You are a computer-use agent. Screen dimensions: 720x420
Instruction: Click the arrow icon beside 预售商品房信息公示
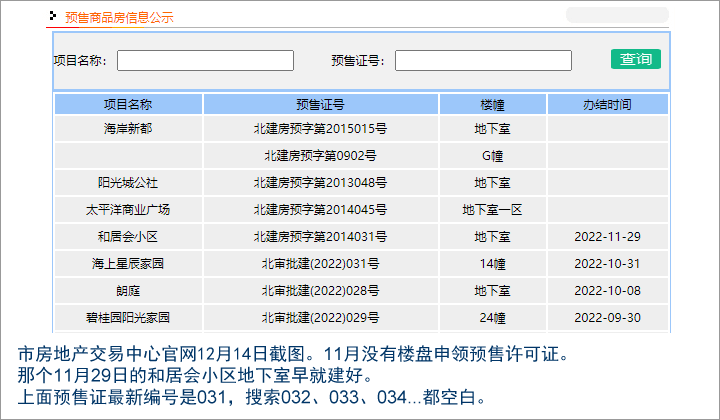tap(53, 16)
